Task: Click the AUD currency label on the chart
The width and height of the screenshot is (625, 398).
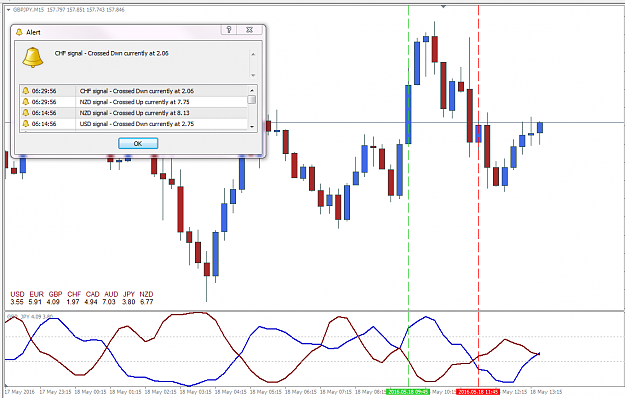Action: click(111, 294)
